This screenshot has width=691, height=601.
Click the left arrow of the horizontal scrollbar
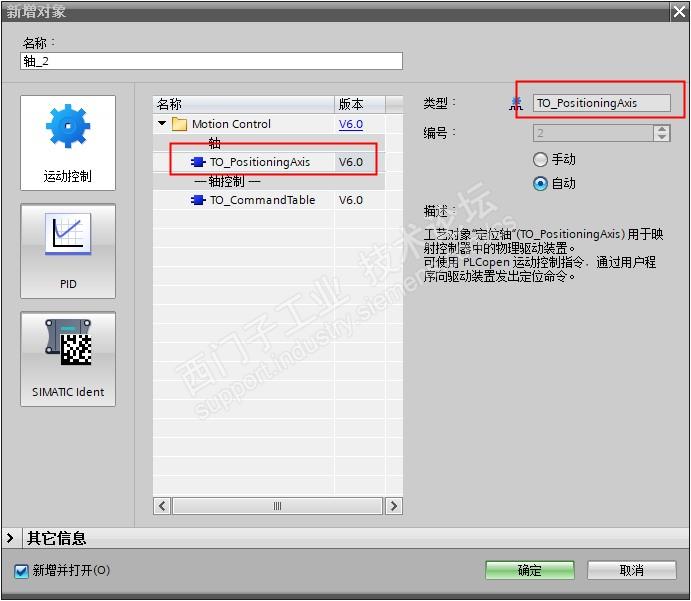coord(162,506)
